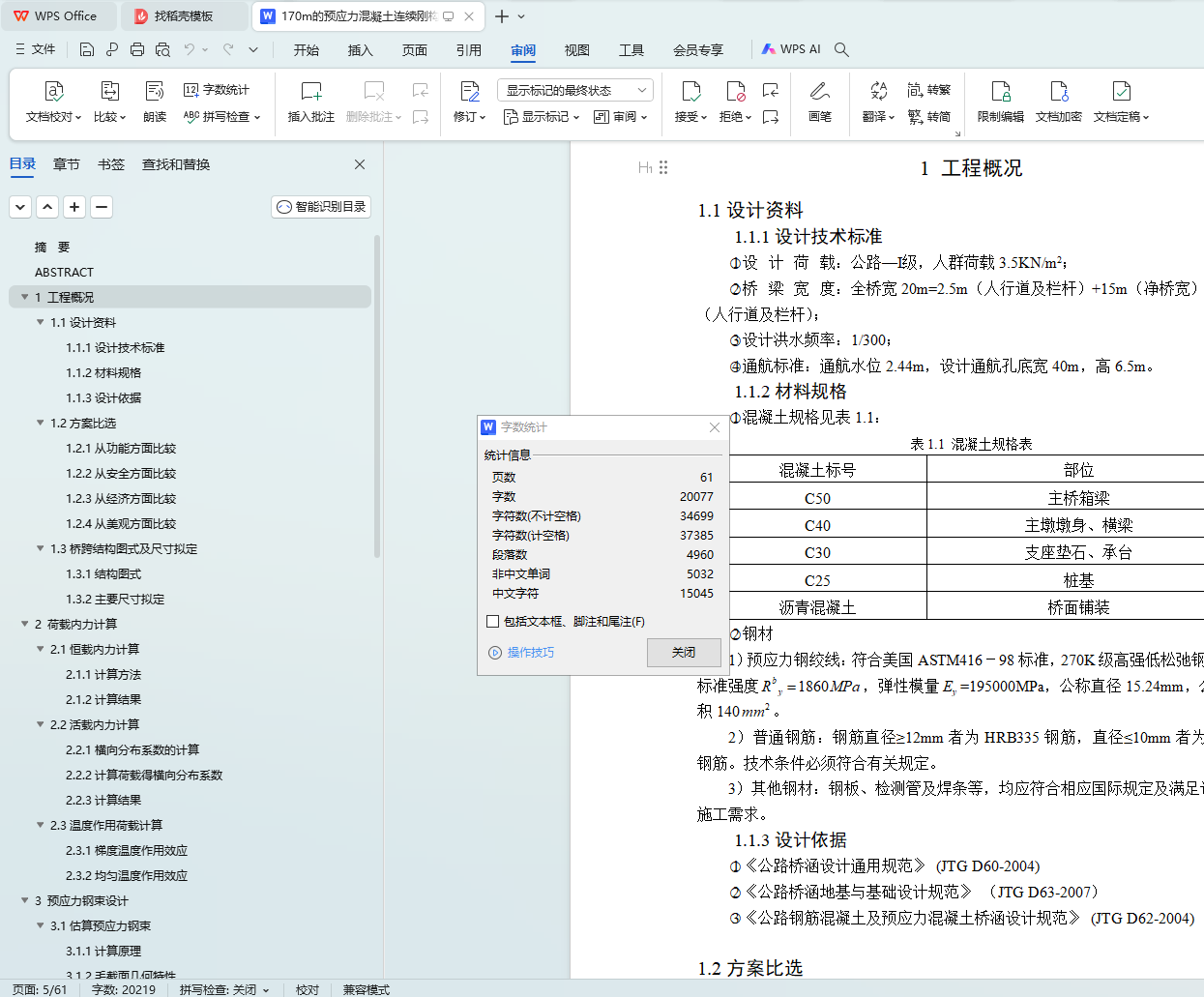Click the save icon in quick toolbar
This screenshot has width=1204, height=997.
87,49
